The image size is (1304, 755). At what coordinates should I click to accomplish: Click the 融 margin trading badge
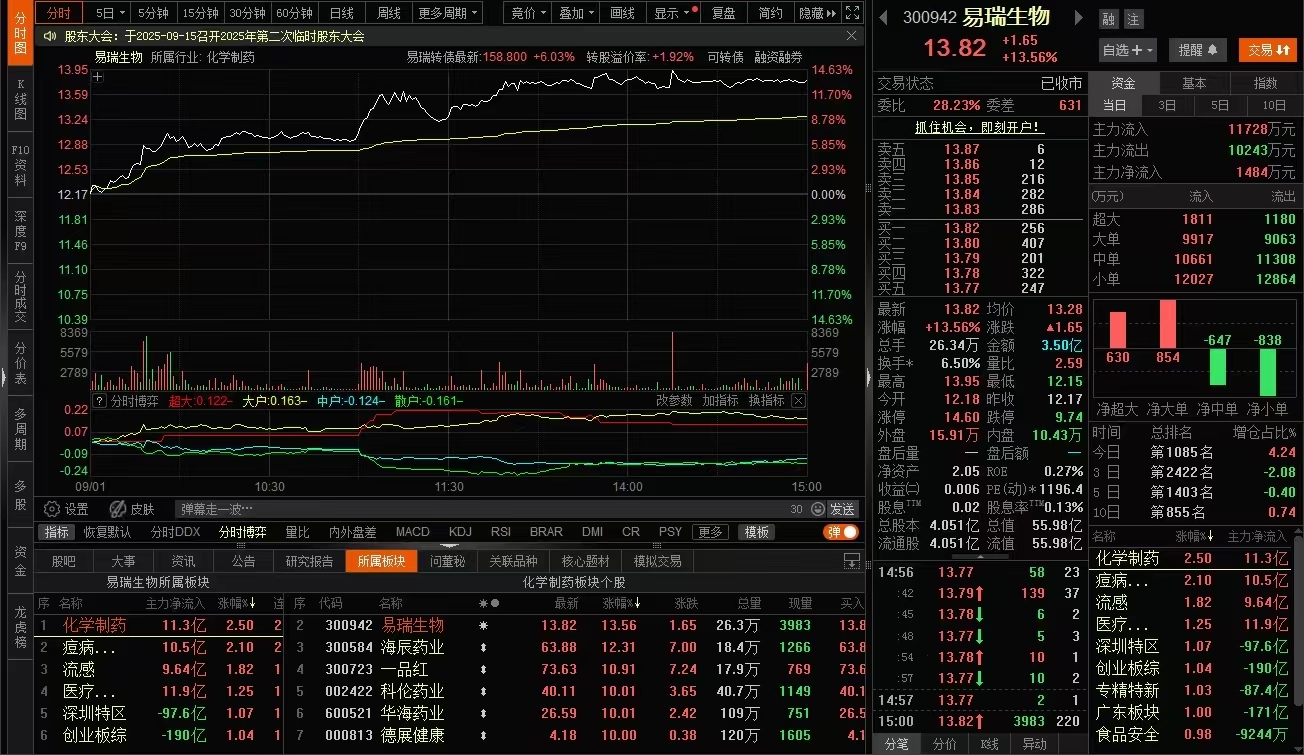pyautogui.click(x=1109, y=19)
